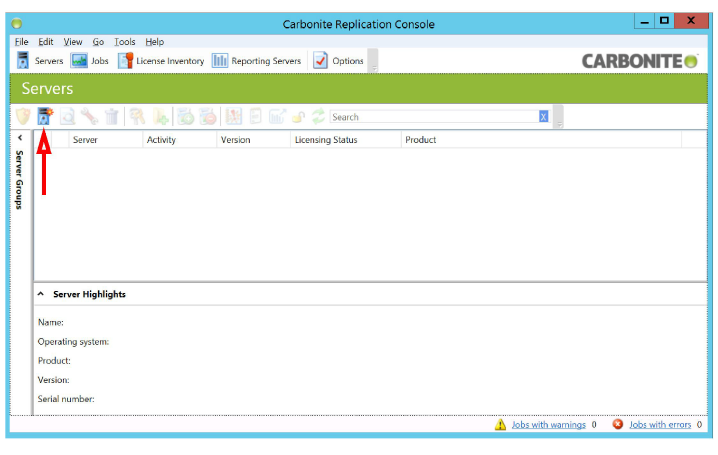Screen dimensions: 718x455
Task: Click the Manage Group Assignments folder-plus icon
Action: tap(160, 116)
